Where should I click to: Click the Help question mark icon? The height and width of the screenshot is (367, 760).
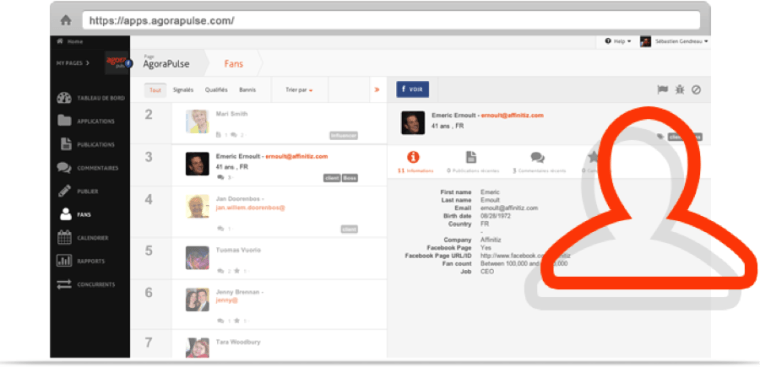608,42
